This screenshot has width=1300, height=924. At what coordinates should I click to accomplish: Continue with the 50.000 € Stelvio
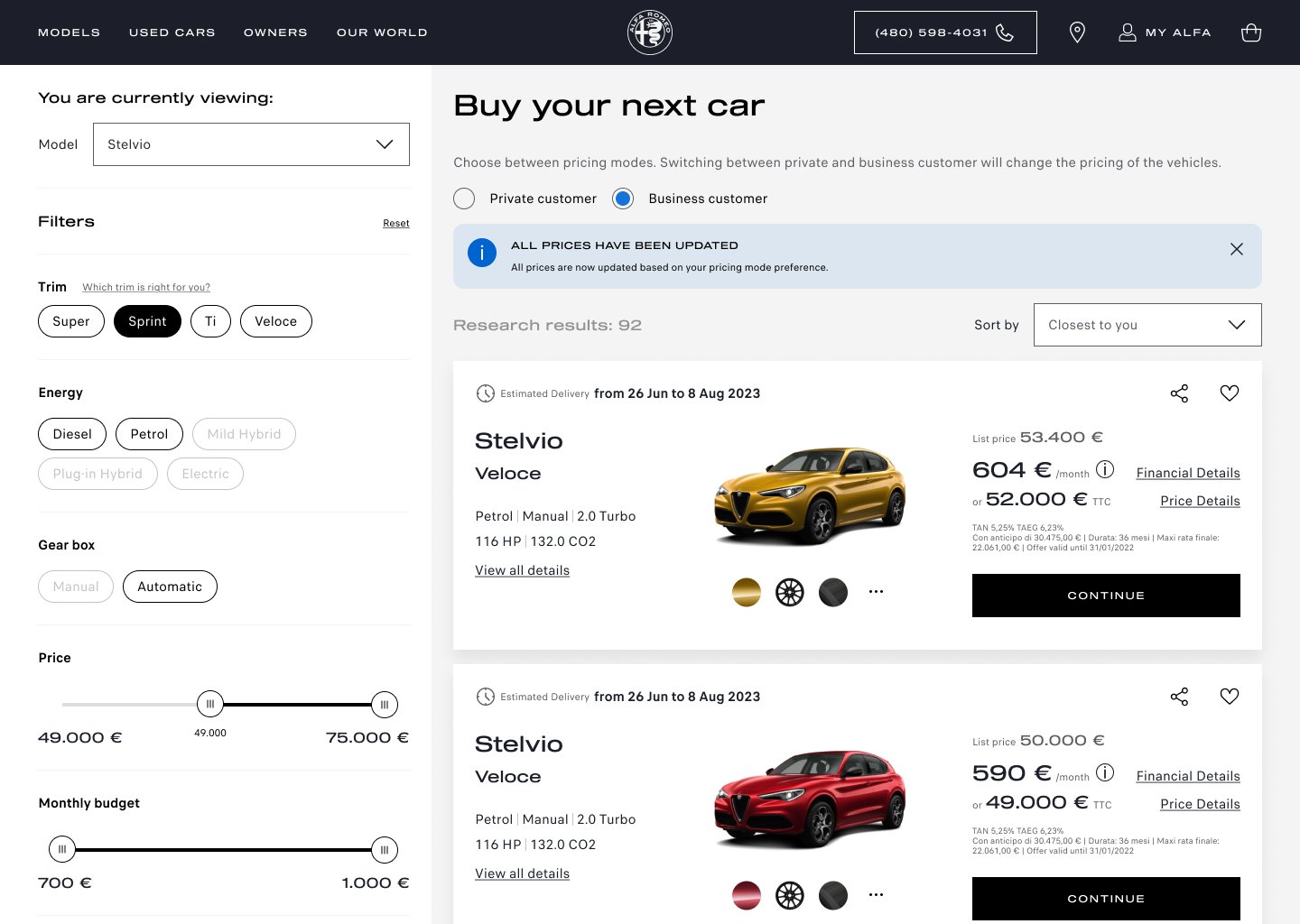pyautogui.click(x=1106, y=899)
